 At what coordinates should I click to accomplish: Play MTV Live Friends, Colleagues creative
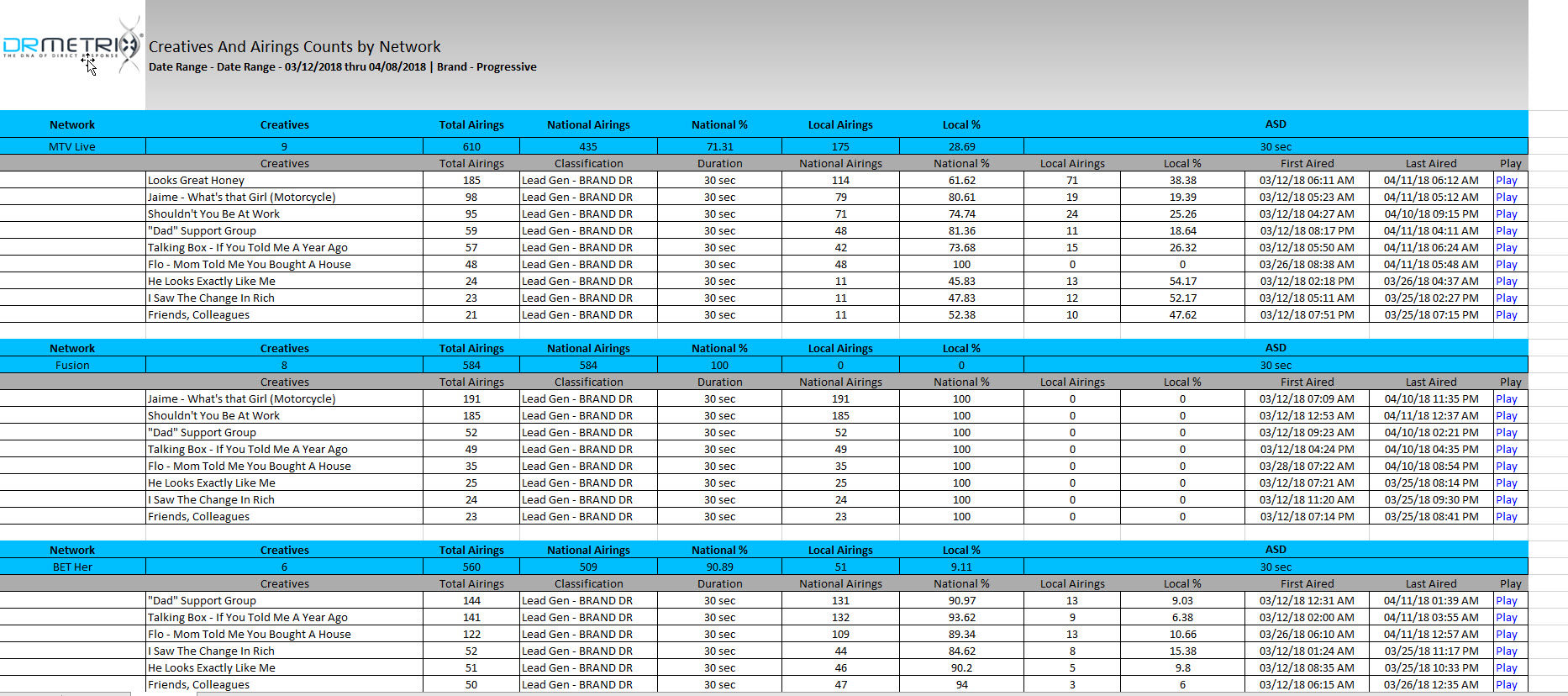tap(1506, 314)
